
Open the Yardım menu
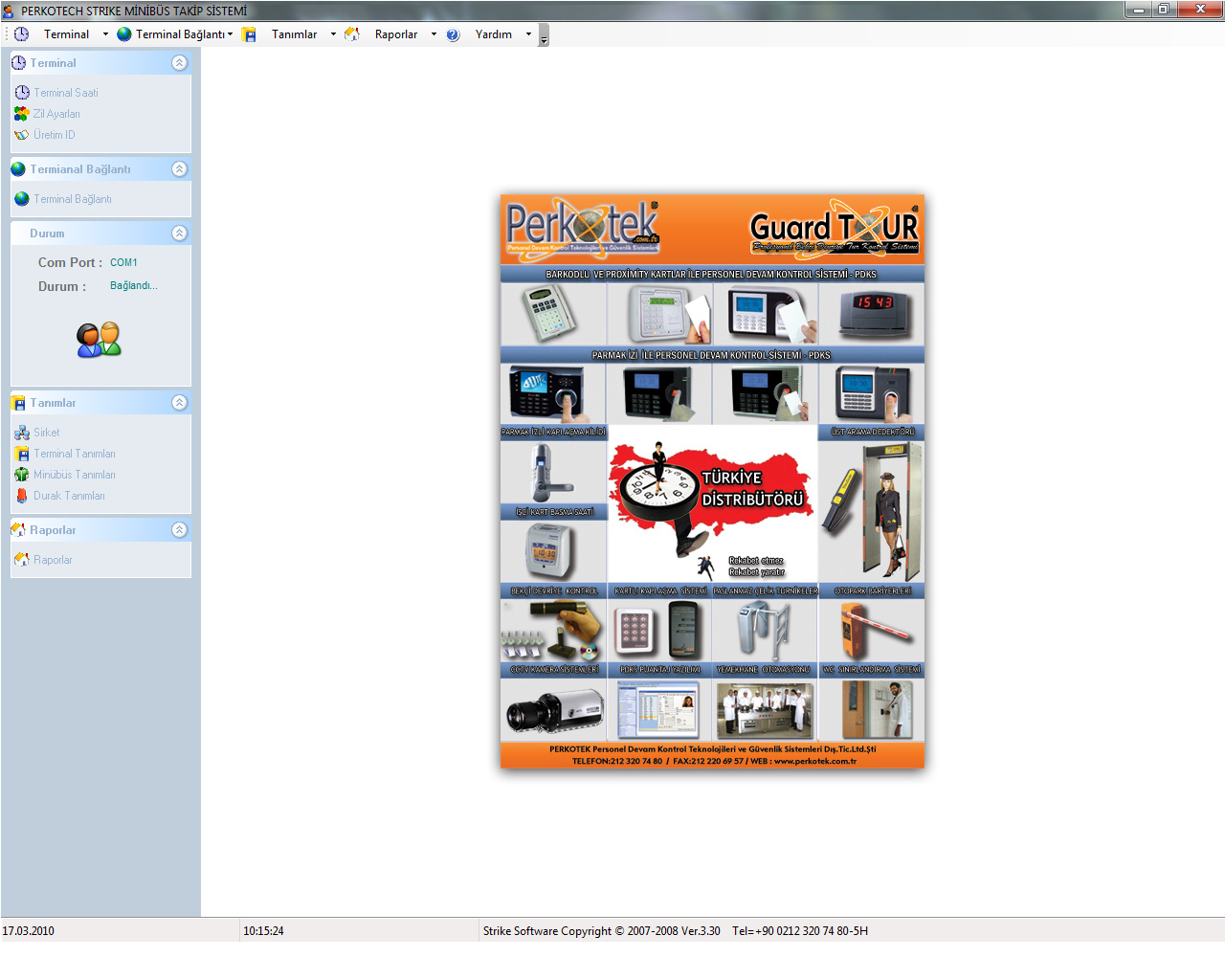click(493, 34)
